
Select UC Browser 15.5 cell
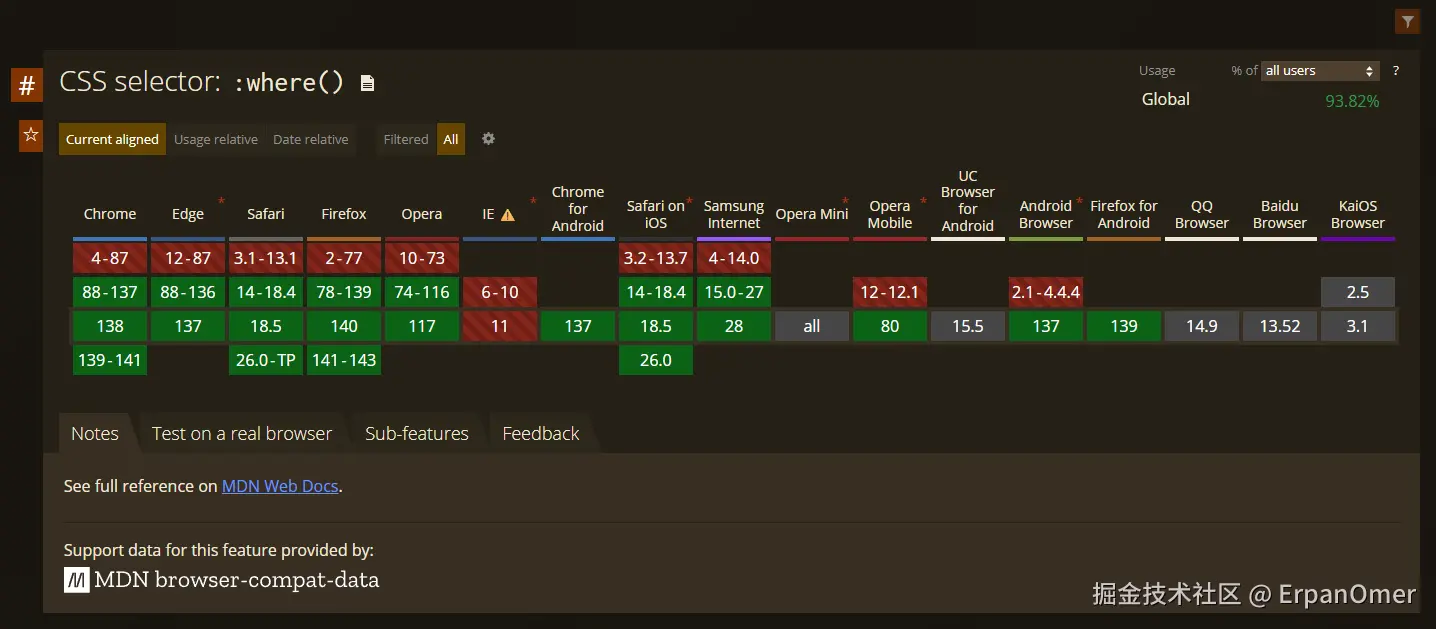pyautogui.click(x=968, y=326)
